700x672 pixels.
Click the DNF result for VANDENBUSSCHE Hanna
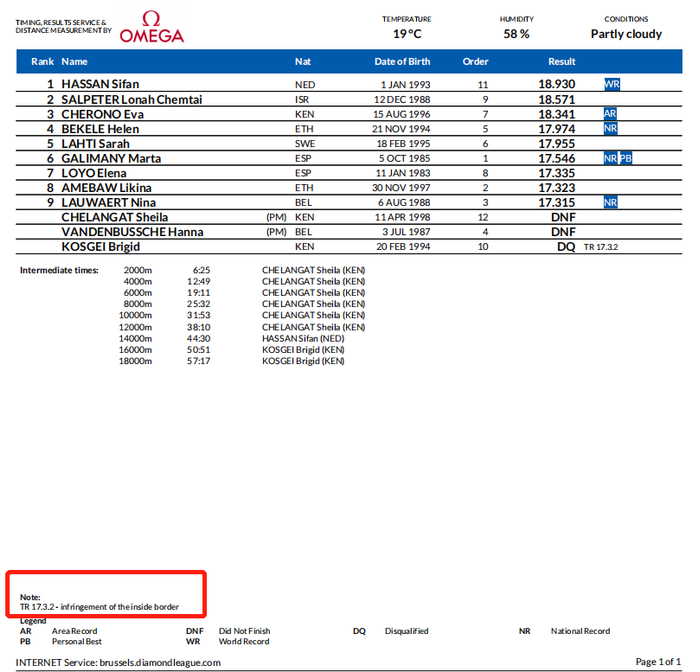[563, 232]
